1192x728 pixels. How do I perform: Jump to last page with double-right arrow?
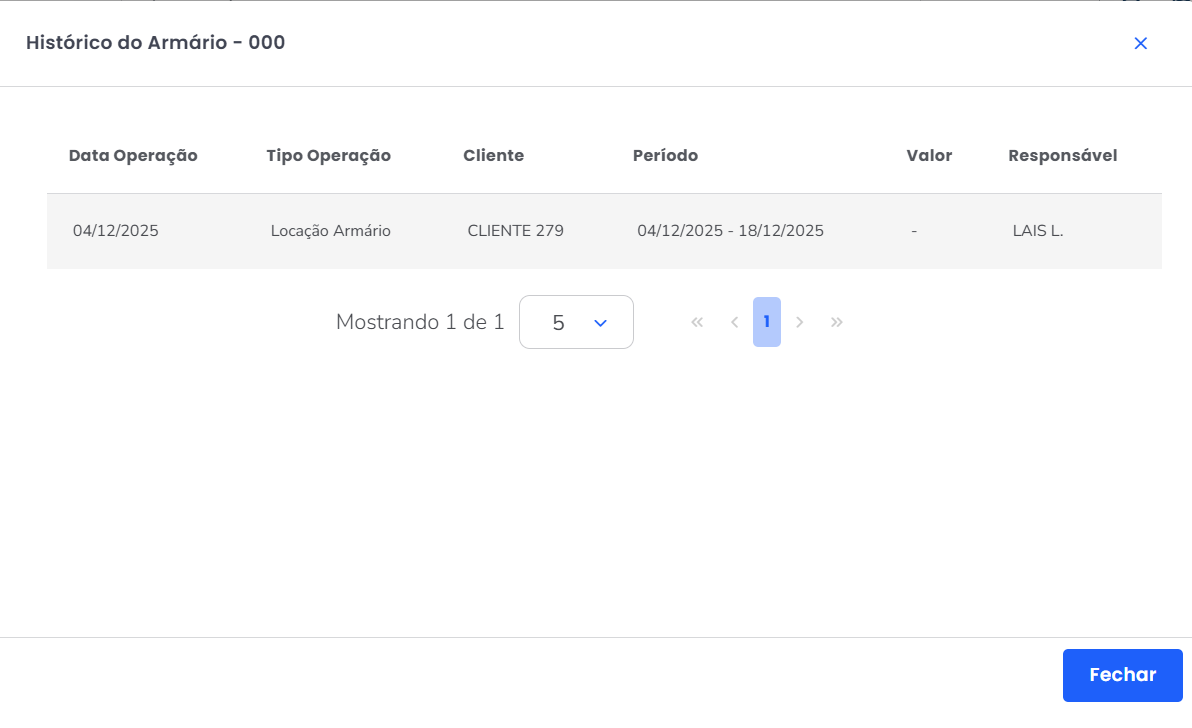(x=837, y=322)
